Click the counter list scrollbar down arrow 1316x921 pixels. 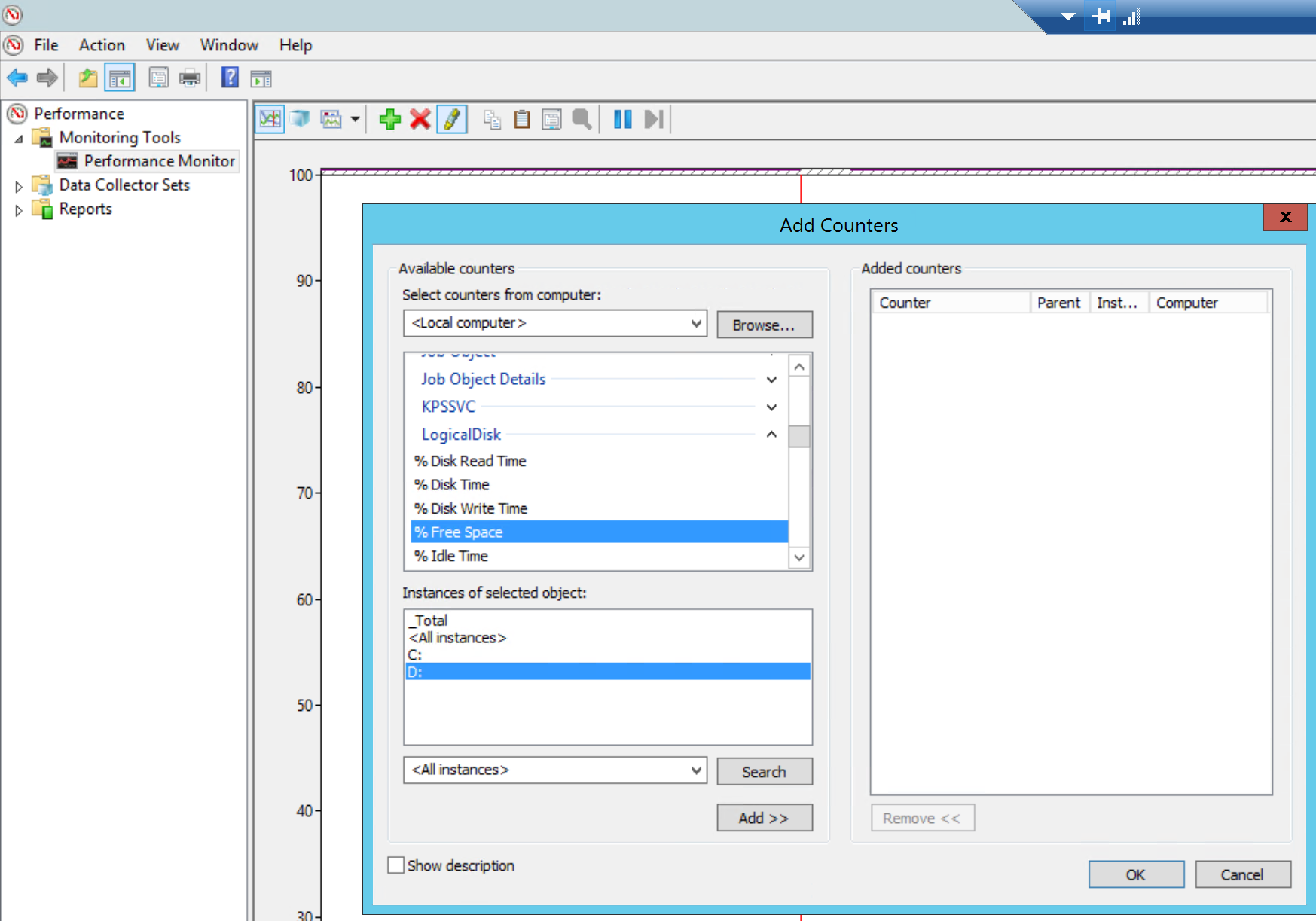(799, 558)
